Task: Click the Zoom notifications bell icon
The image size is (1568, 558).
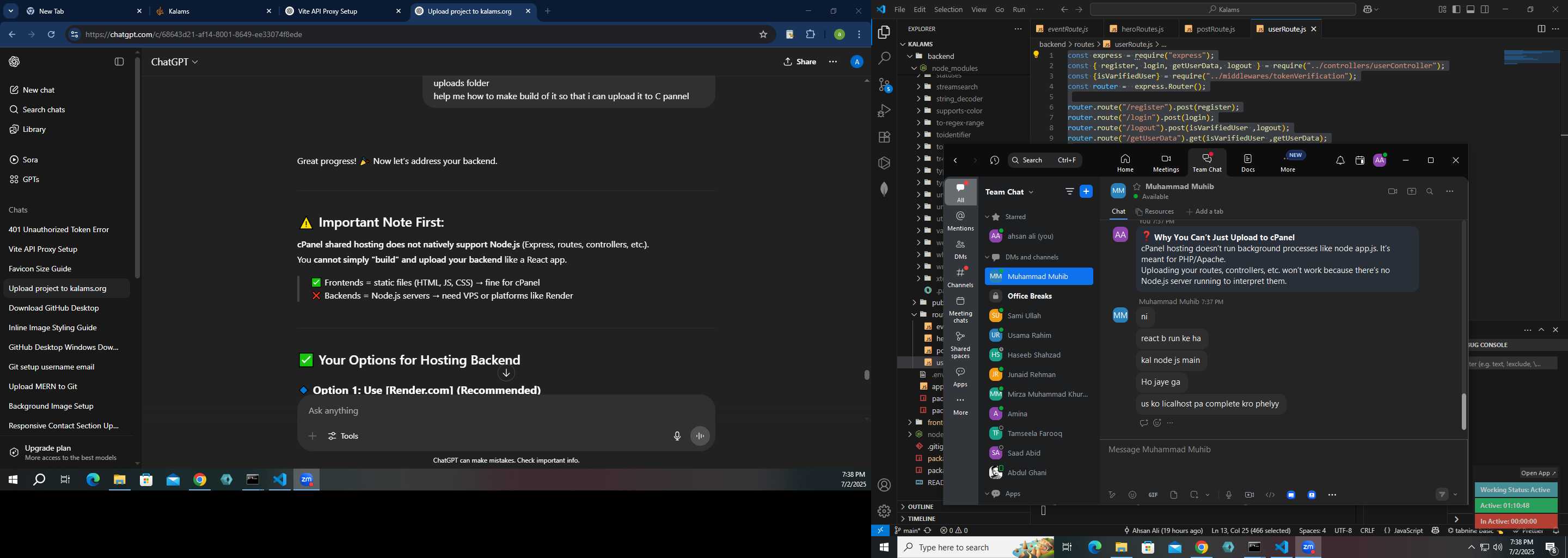Action: 1340,161
